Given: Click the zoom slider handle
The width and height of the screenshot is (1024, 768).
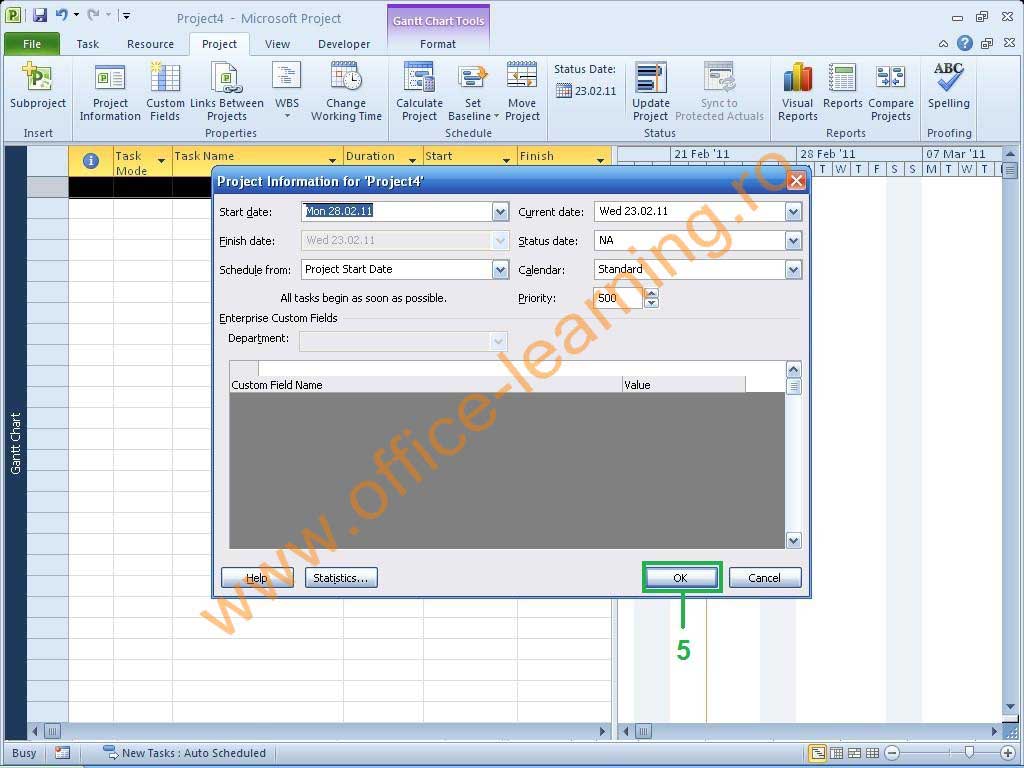Looking at the screenshot, I should (x=969, y=753).
